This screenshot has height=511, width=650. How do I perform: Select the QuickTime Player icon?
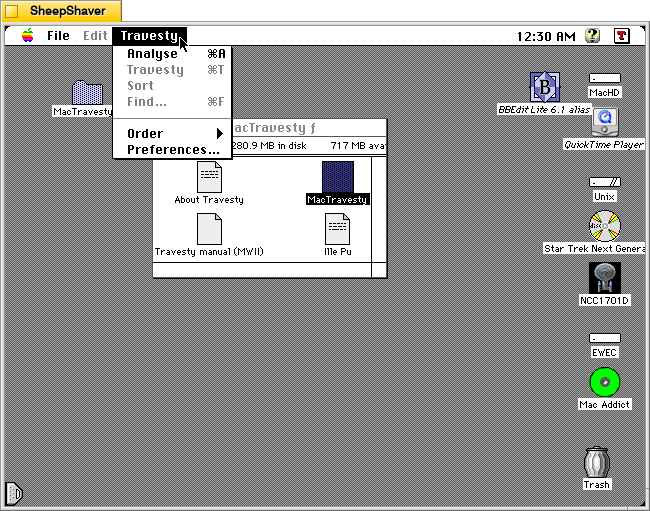605,122
